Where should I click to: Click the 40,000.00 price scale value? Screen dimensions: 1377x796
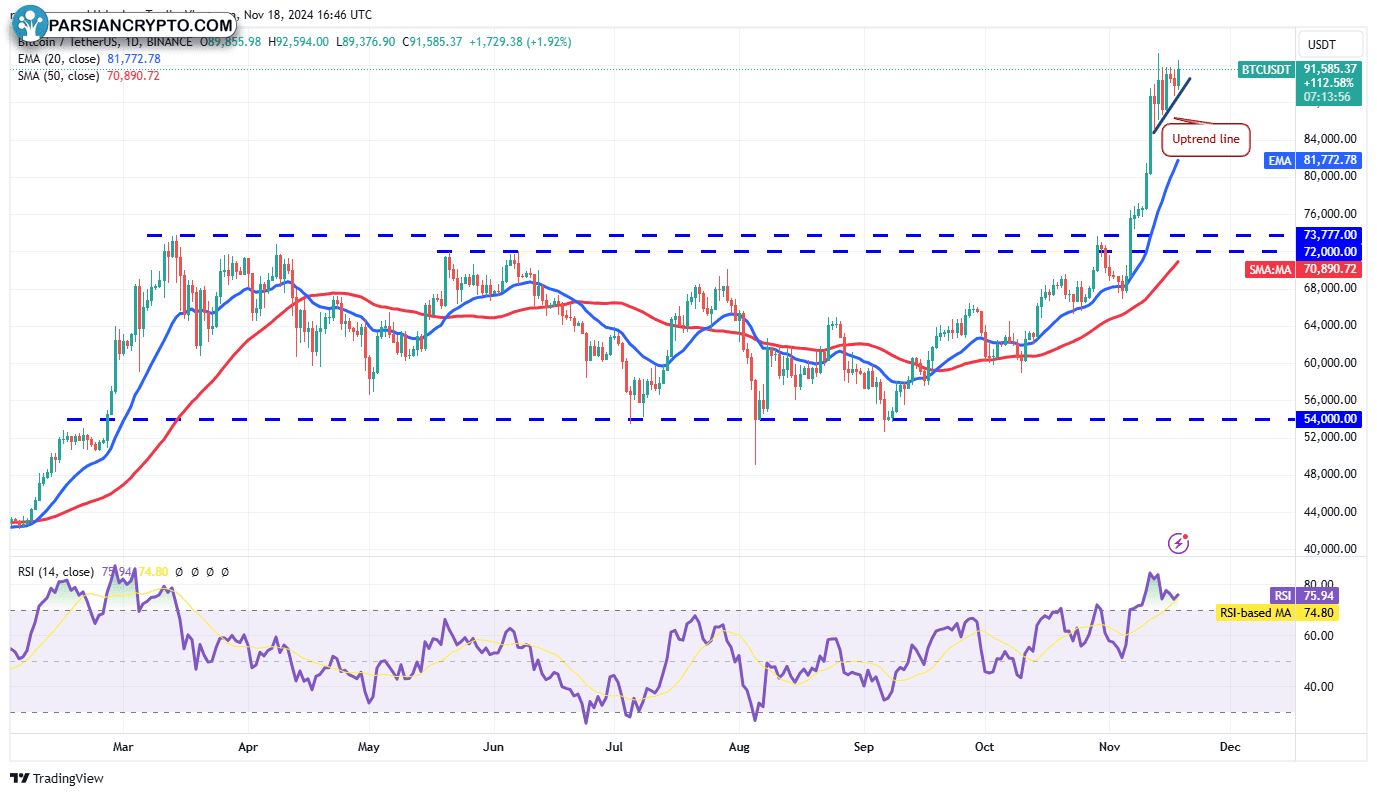[1331, 549]
